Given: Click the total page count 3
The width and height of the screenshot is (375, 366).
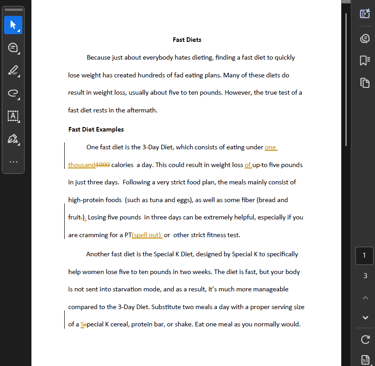Looking at the screenshot, I should pyautogui.click(x=365, y=276).
